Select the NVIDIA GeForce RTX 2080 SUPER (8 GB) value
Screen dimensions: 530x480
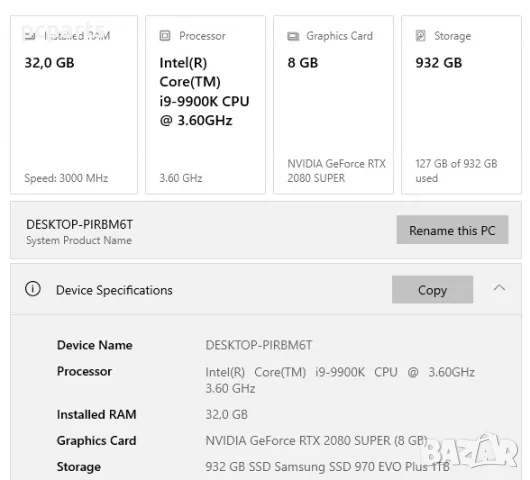(x=317, y=440)
